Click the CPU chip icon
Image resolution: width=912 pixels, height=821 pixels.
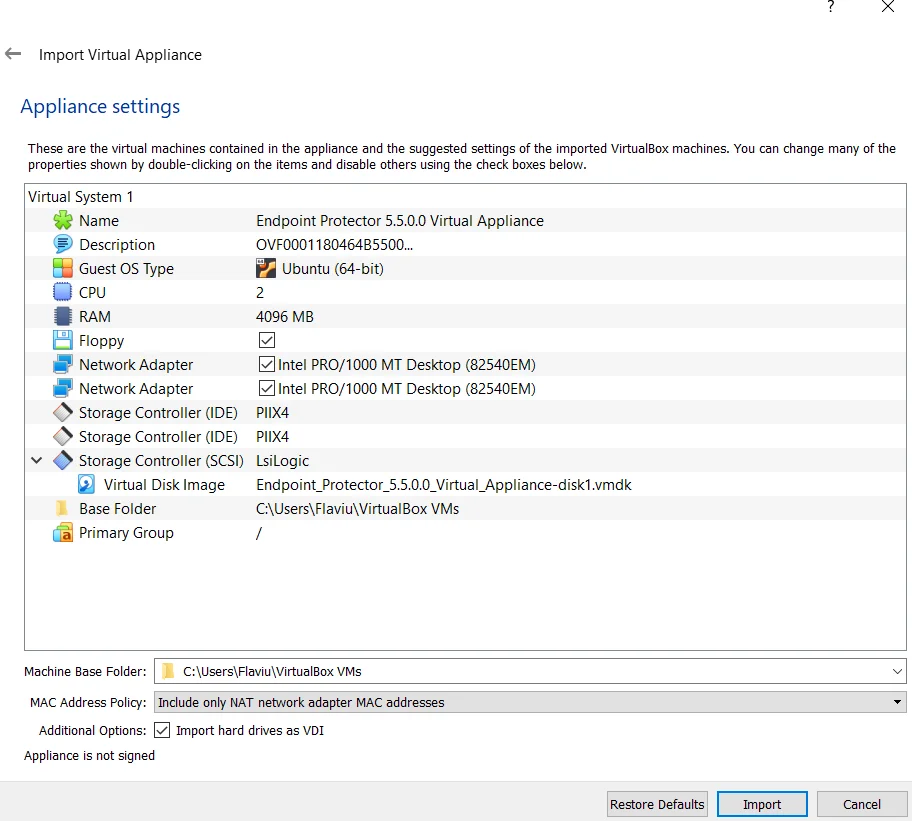(62, 292)
